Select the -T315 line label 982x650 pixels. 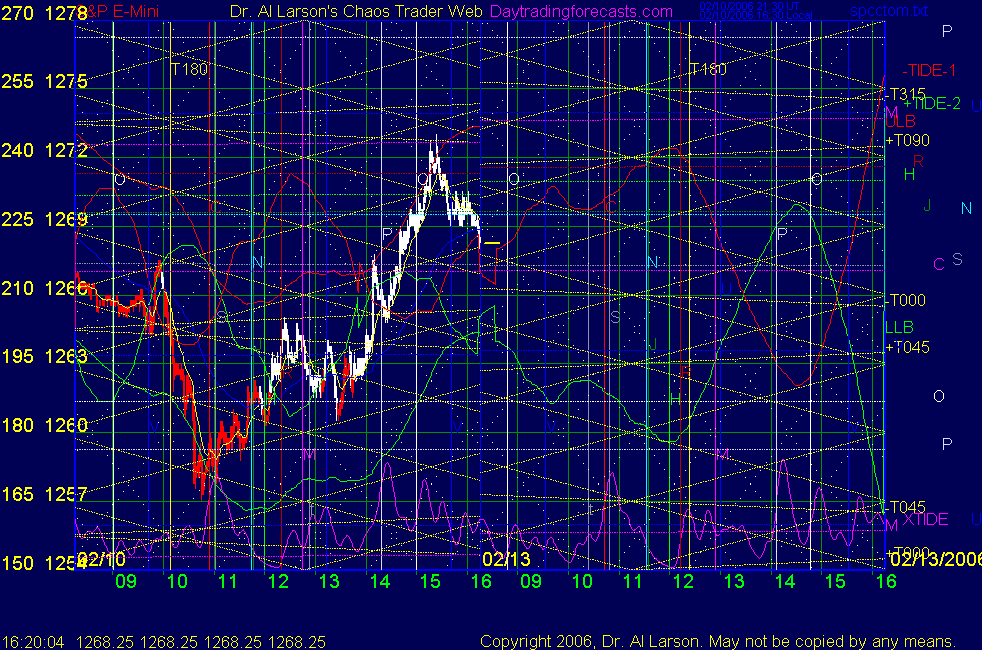click(905, 94)
